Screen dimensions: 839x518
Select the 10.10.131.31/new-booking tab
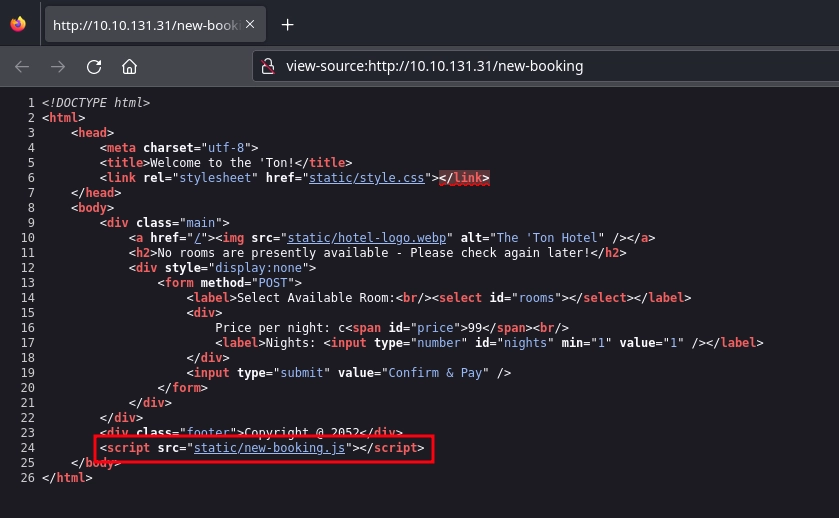point(145,25)
